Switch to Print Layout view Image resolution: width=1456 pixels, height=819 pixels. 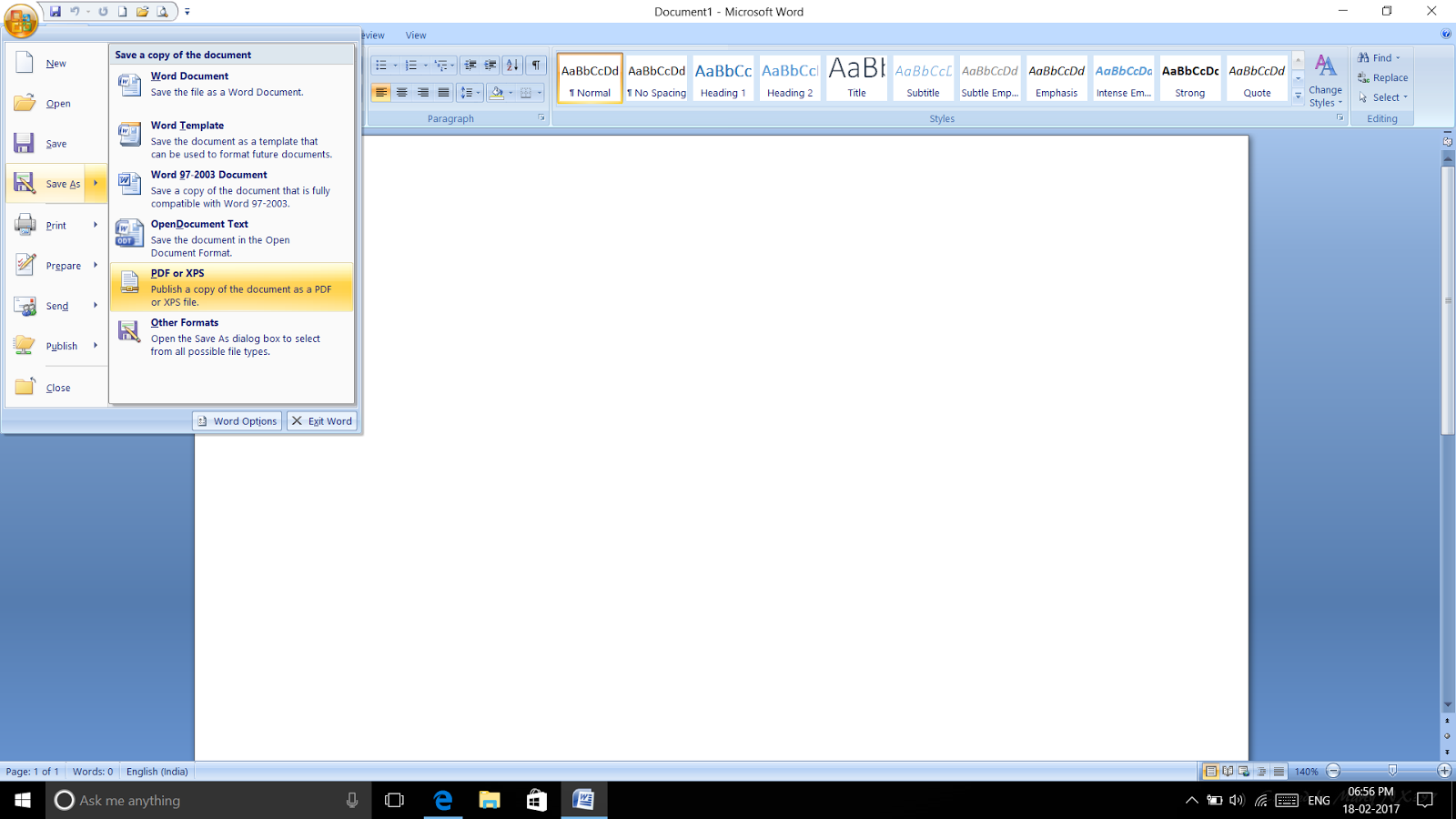1210,772
